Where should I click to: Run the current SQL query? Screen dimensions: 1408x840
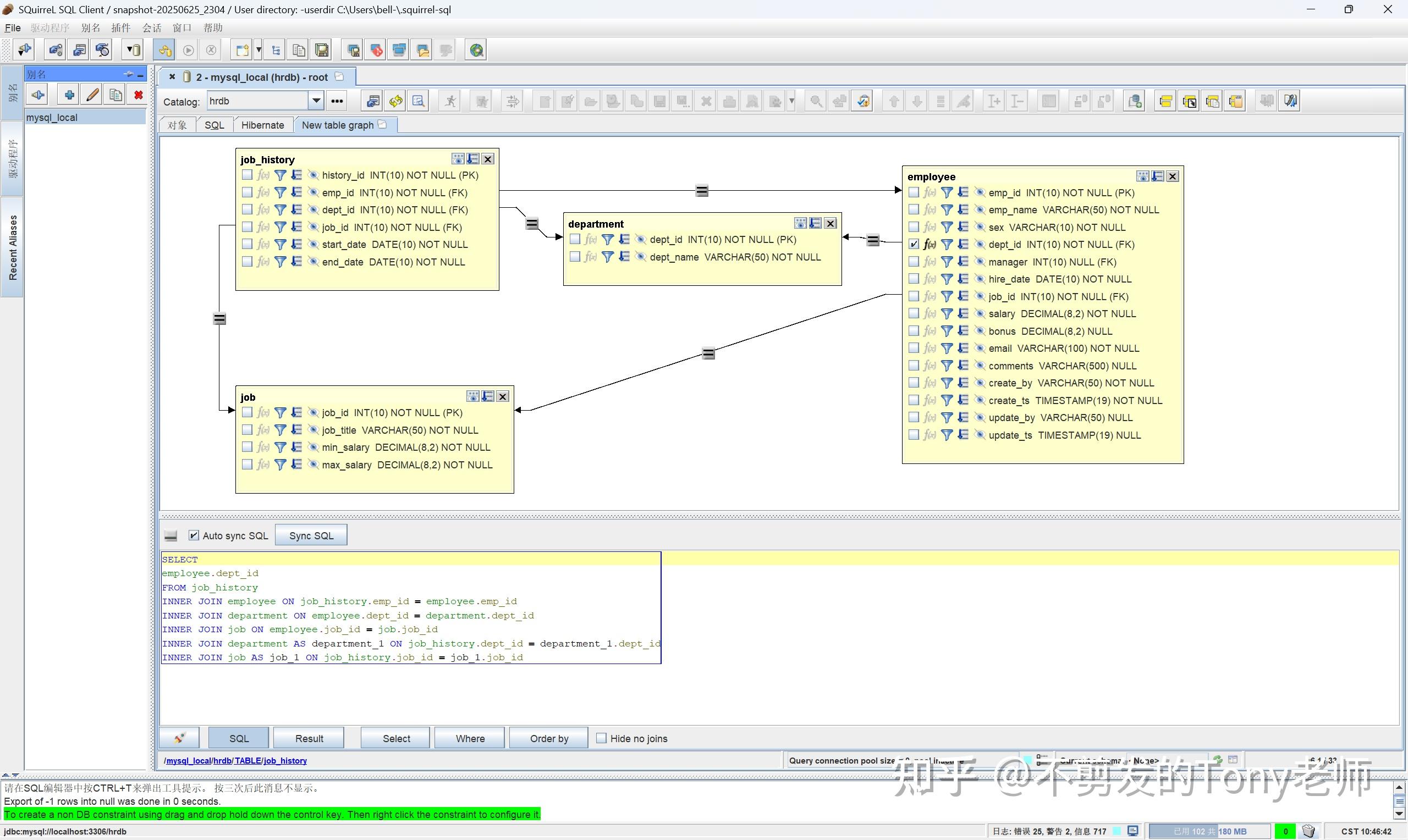[x=188, y=50]
